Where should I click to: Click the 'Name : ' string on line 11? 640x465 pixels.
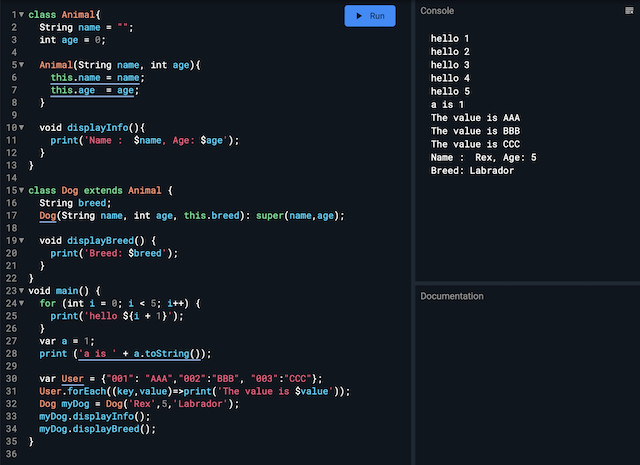tap(104, 140)
